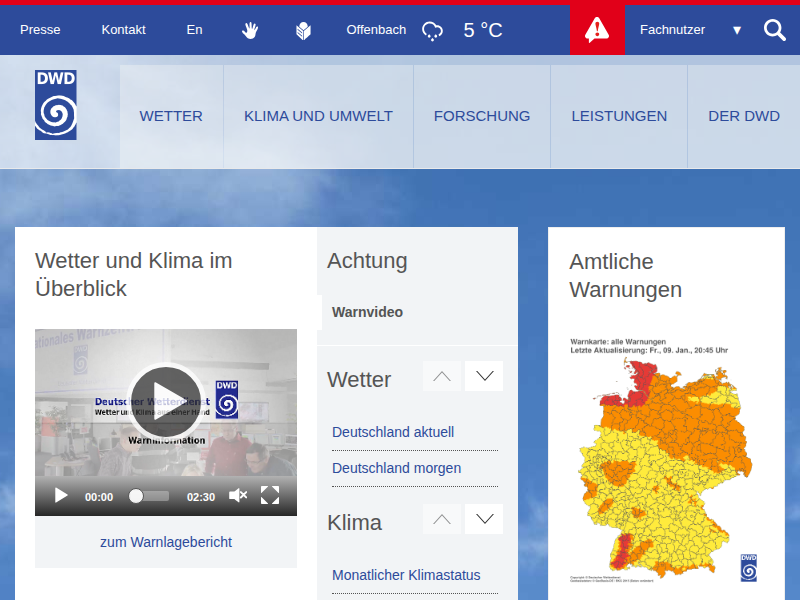This screenshot has height=600, width=800.
Task: Click the rain cloud weather icon
Action: [x=433, y=31]
